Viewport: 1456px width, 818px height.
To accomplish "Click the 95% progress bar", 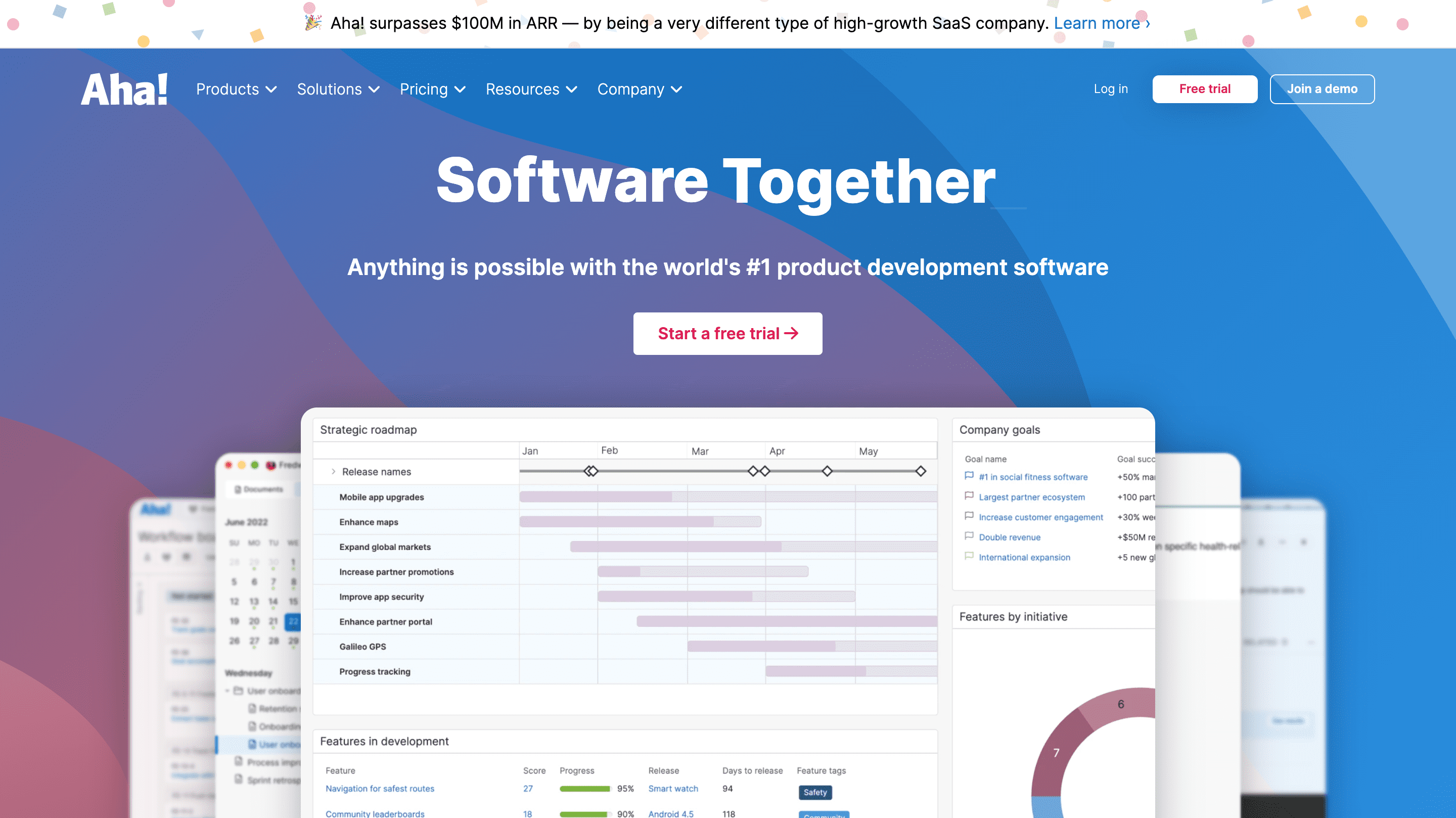I will click(585, 789).
